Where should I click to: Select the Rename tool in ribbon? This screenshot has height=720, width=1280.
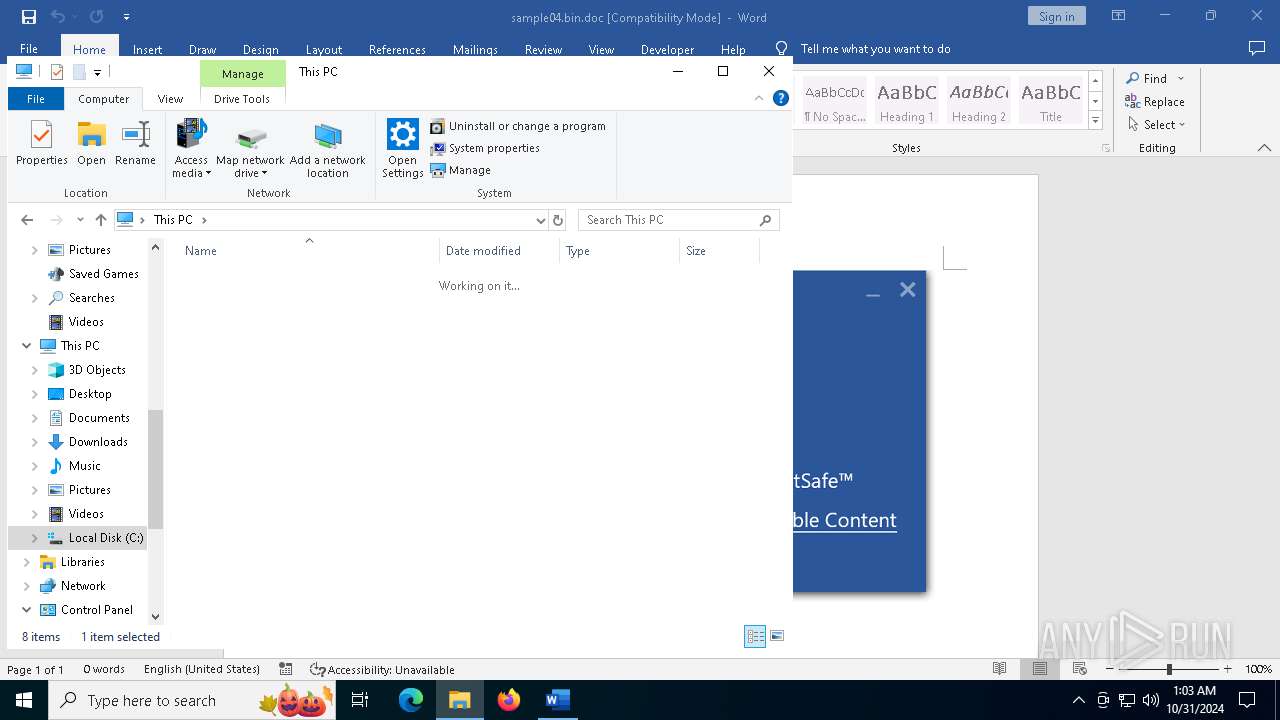pyautogui.click(x=135, y=142)
